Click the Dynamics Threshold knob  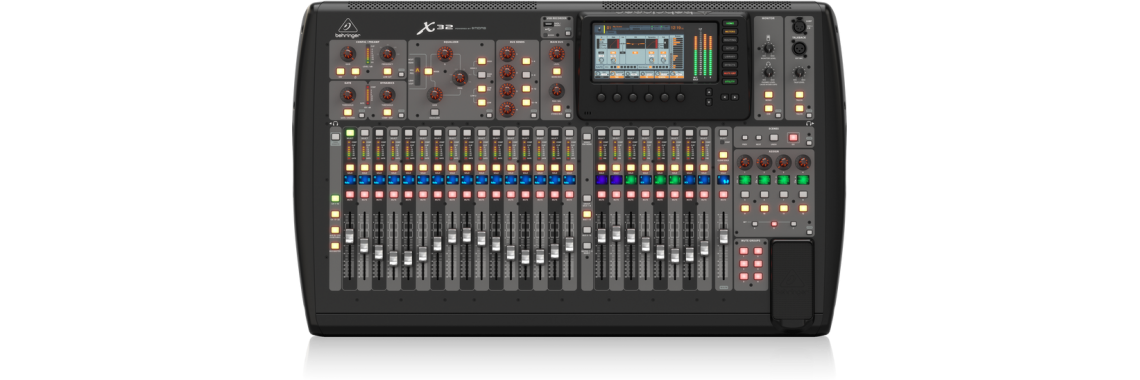click(388, 94)
